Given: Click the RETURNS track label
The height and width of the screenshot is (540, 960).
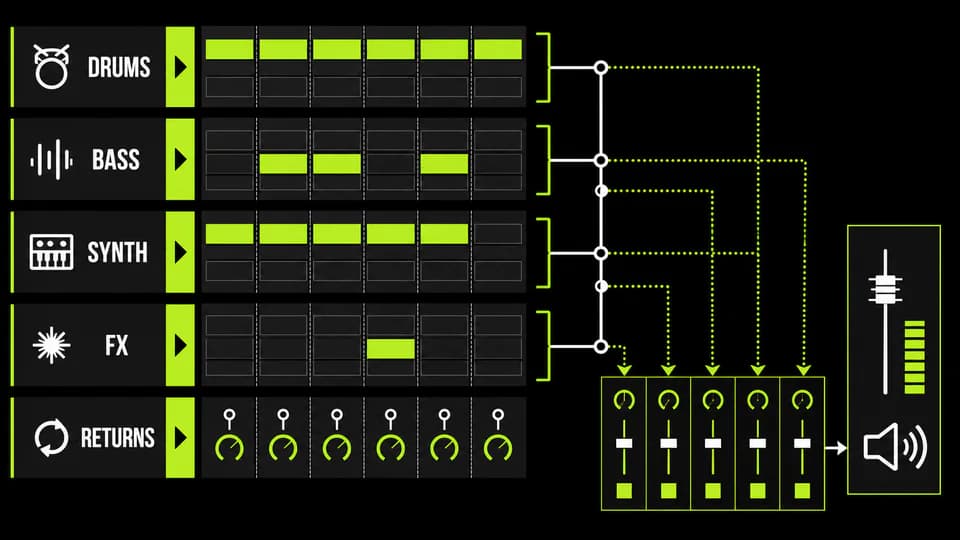Looking at the screenshot, I should [x=118, y=438].
